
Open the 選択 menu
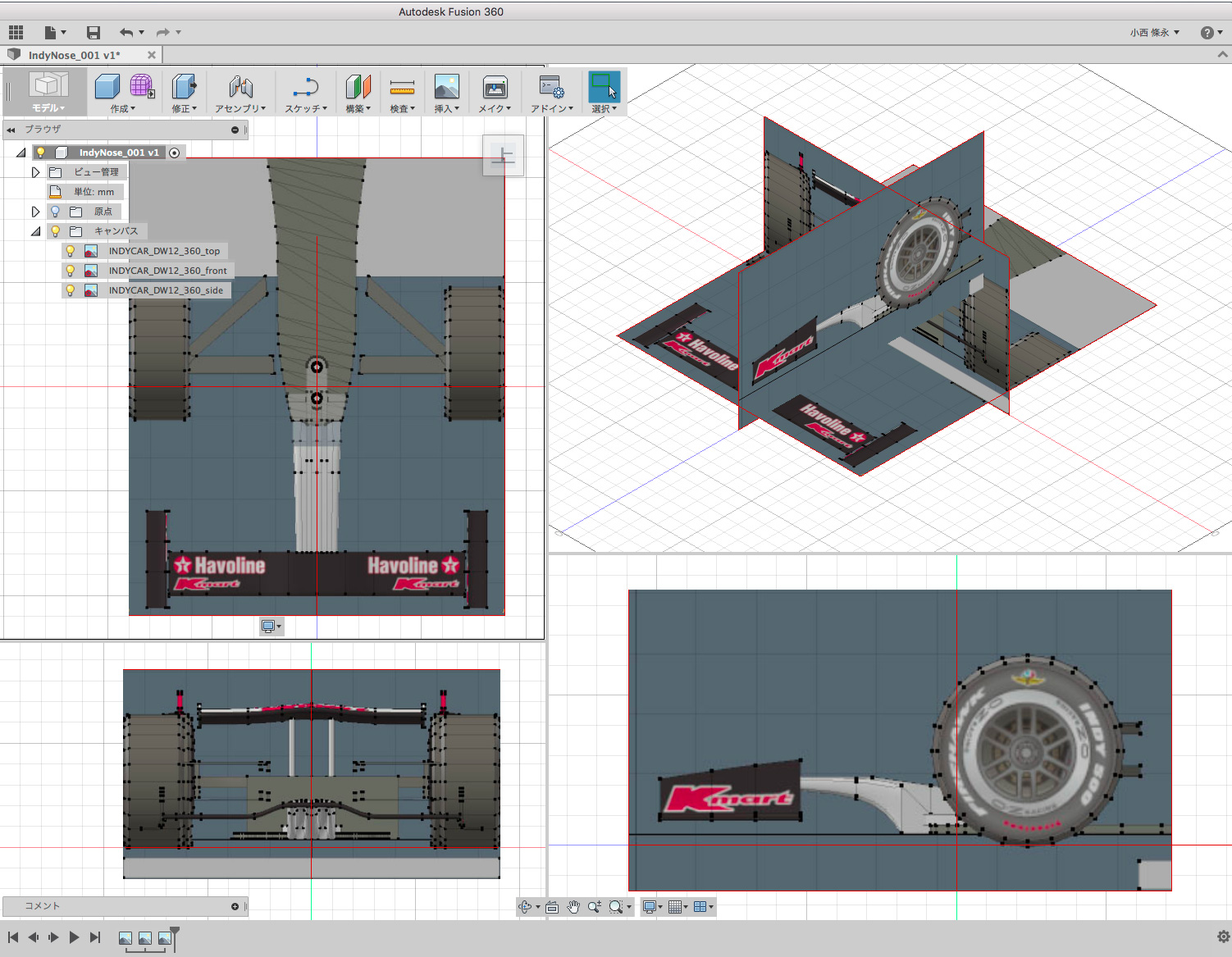click(x=605, y=108)
